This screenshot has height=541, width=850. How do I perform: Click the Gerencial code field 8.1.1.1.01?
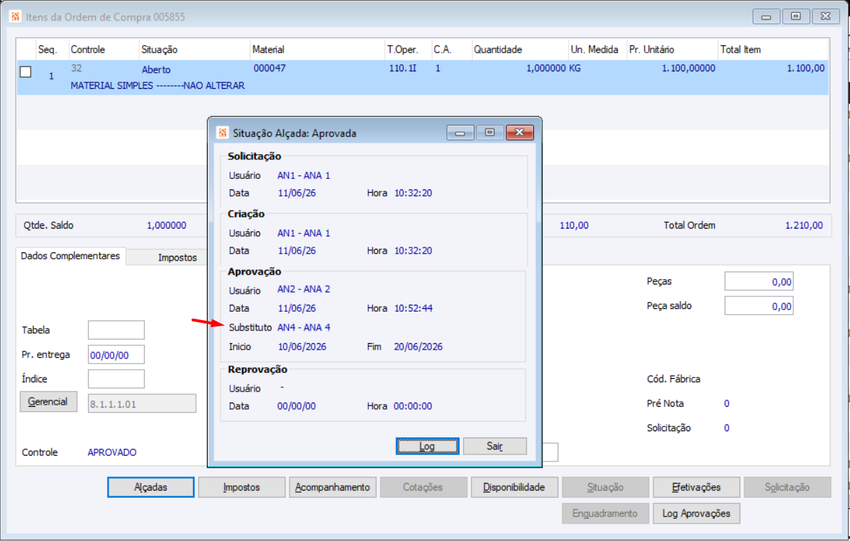pos(142,404)
